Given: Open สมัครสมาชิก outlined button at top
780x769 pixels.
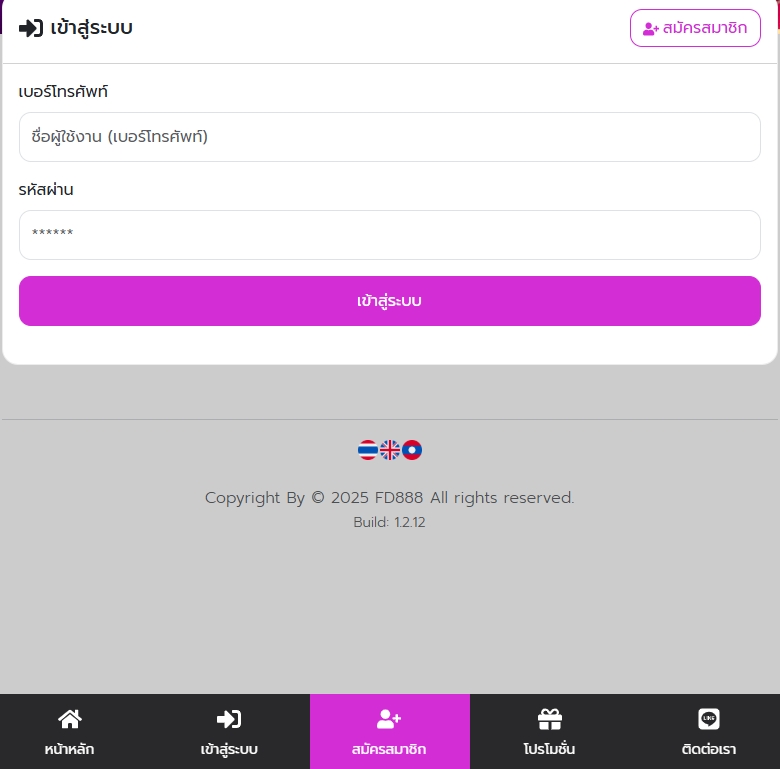Looking at the screenshot, I should [x=695, y=28].
